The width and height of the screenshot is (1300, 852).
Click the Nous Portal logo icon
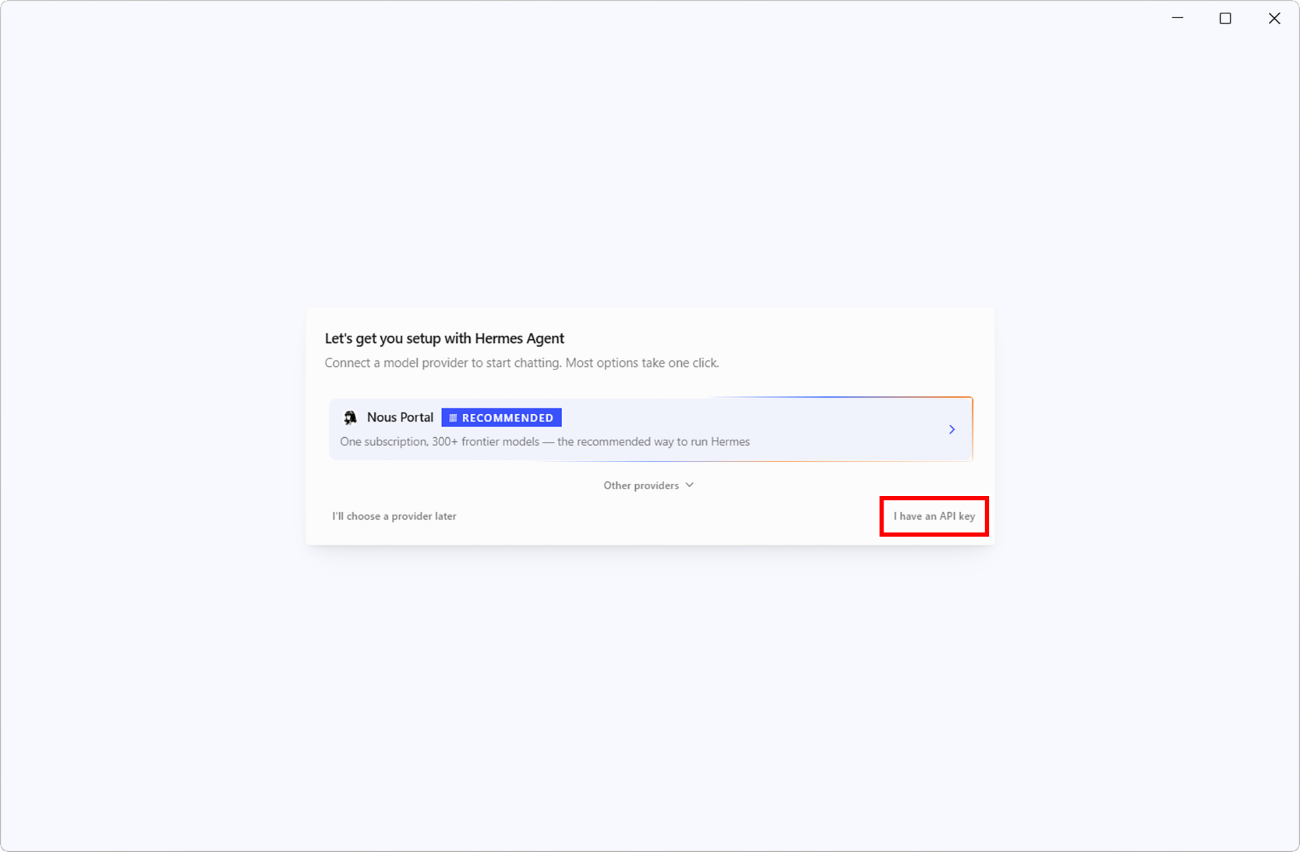pyautogui.click(x=350, y=418)
